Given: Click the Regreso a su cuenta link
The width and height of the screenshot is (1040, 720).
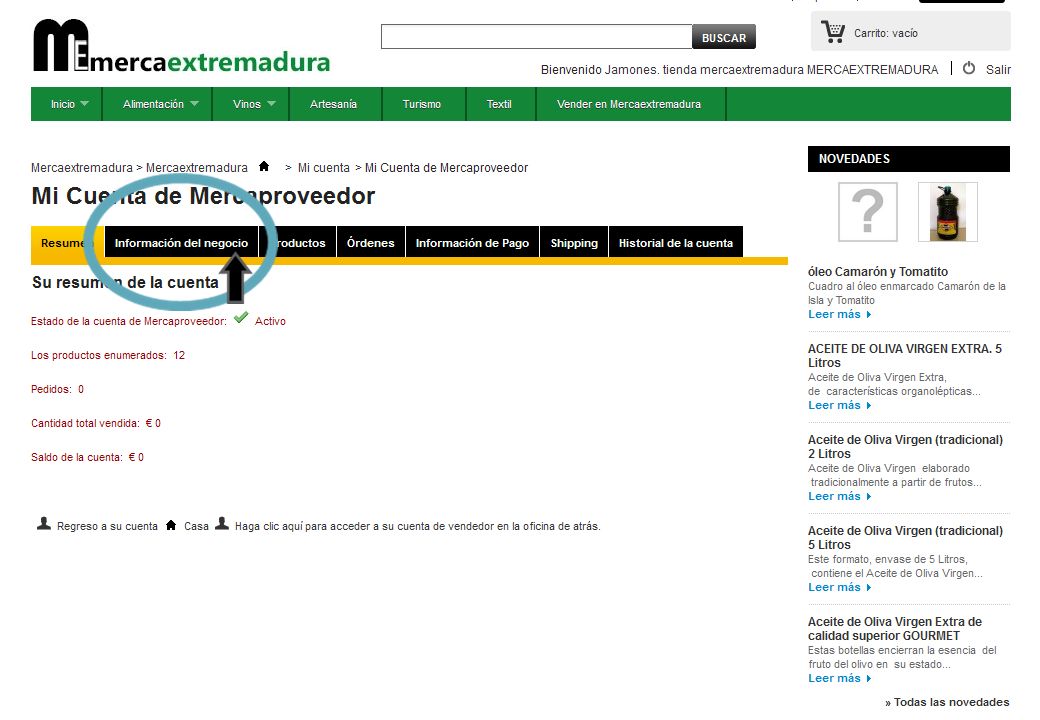Looking at the screenshot, I should tap(107, 526).
